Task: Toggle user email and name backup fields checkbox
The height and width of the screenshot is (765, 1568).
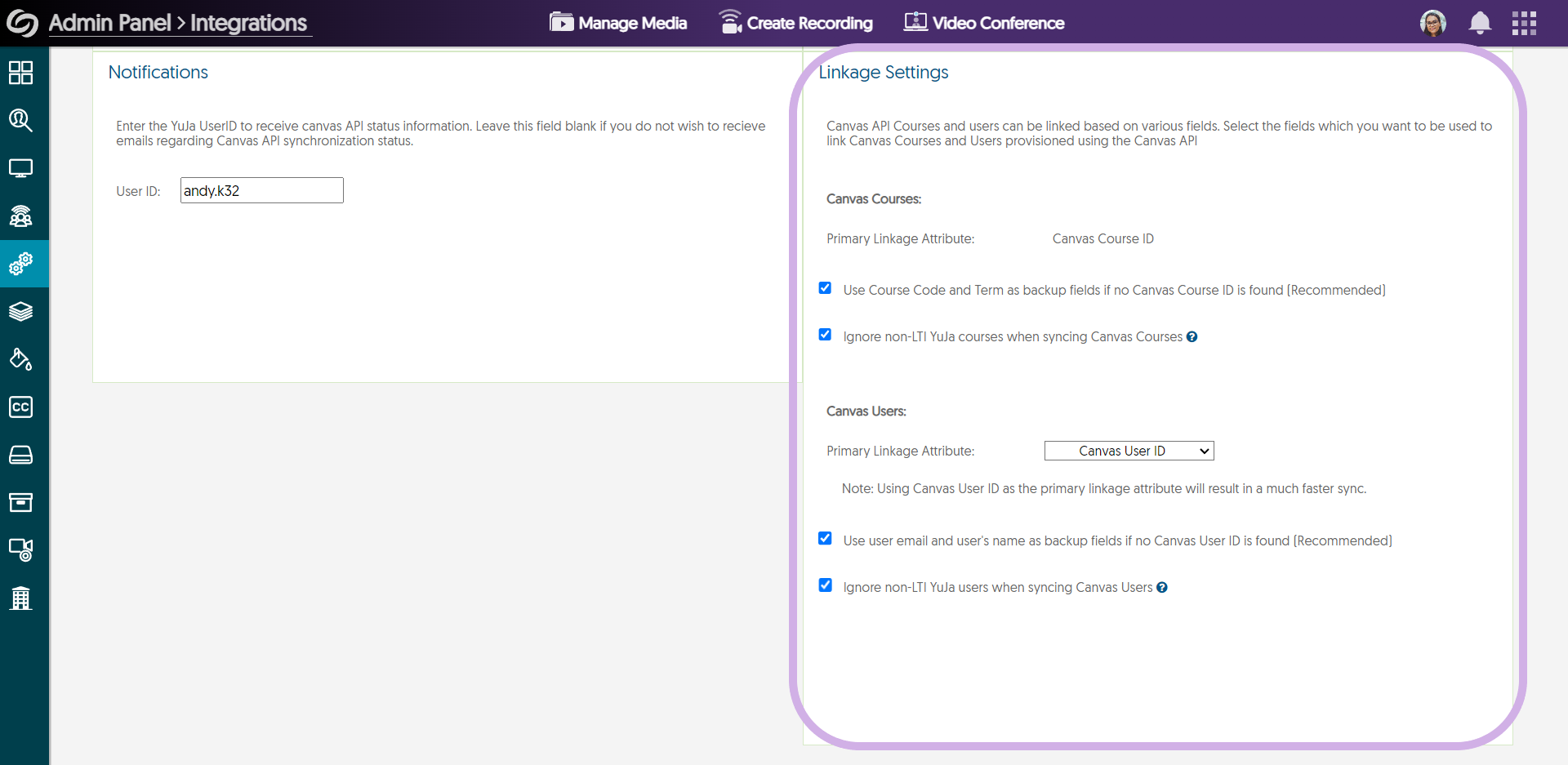Action: click(x=825, y=539)
